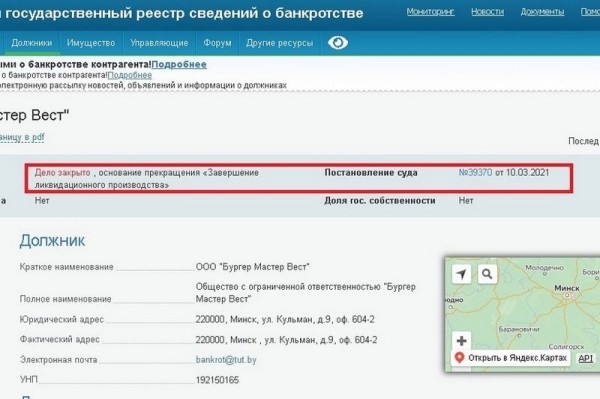Viewport: 600px width, 399px height.
Task: Click the save page in pdf link
Action: (x=22, y=137)
